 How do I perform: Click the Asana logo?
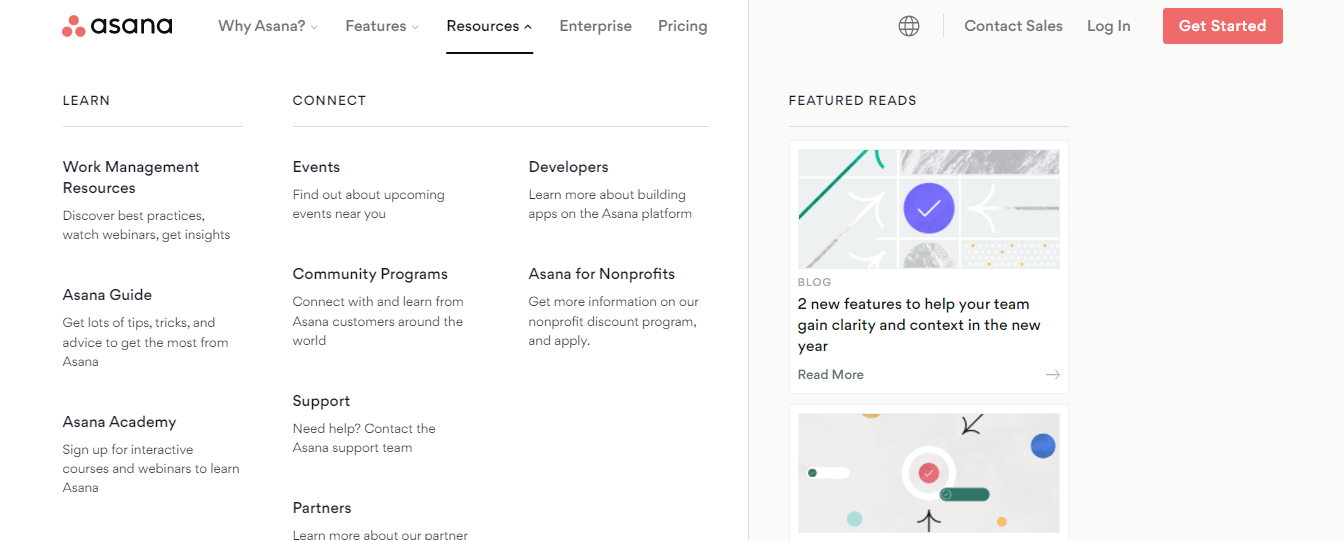tap(117, 26)
